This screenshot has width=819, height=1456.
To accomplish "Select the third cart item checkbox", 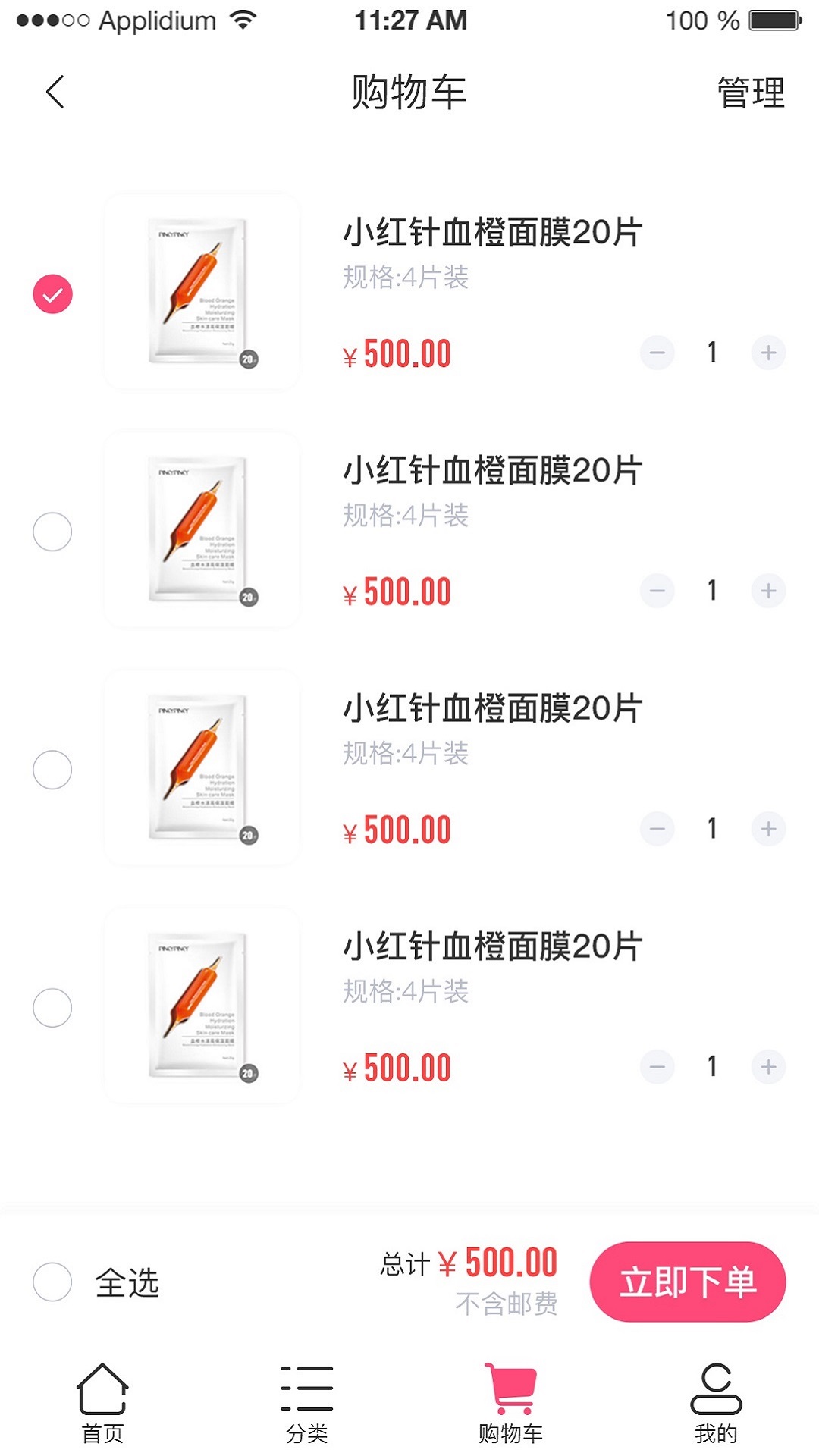I will (x=52, y=770).
